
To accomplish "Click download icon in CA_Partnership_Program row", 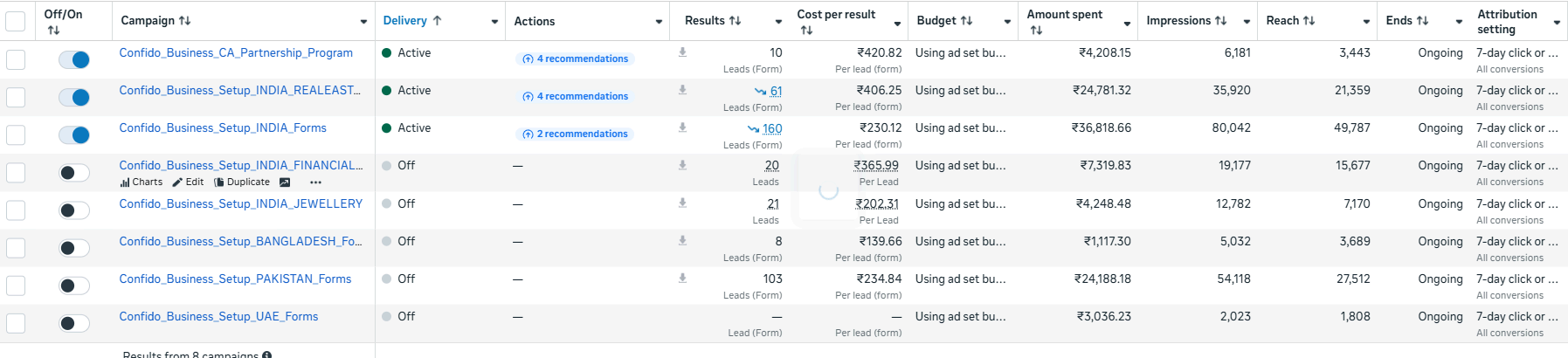I will (682, 52).
